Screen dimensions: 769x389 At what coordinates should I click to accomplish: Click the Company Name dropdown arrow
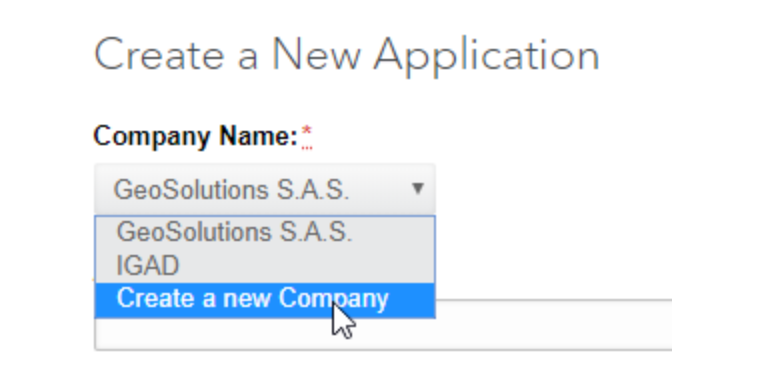coord(417,189)
